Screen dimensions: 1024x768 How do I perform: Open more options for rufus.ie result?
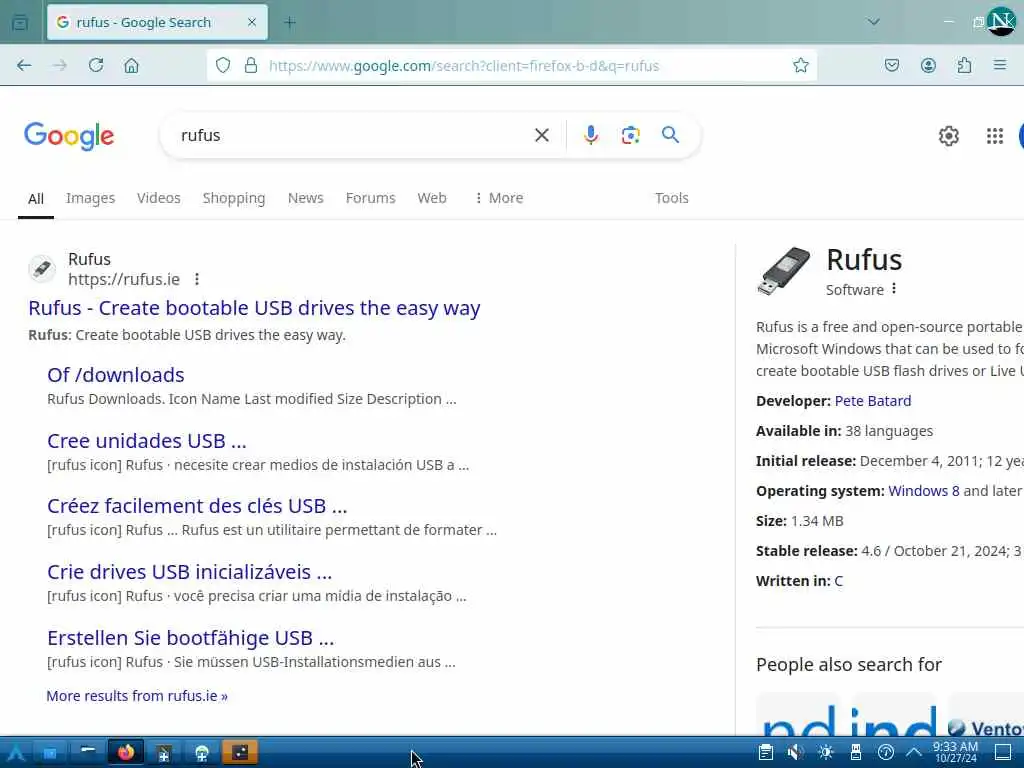197,280
